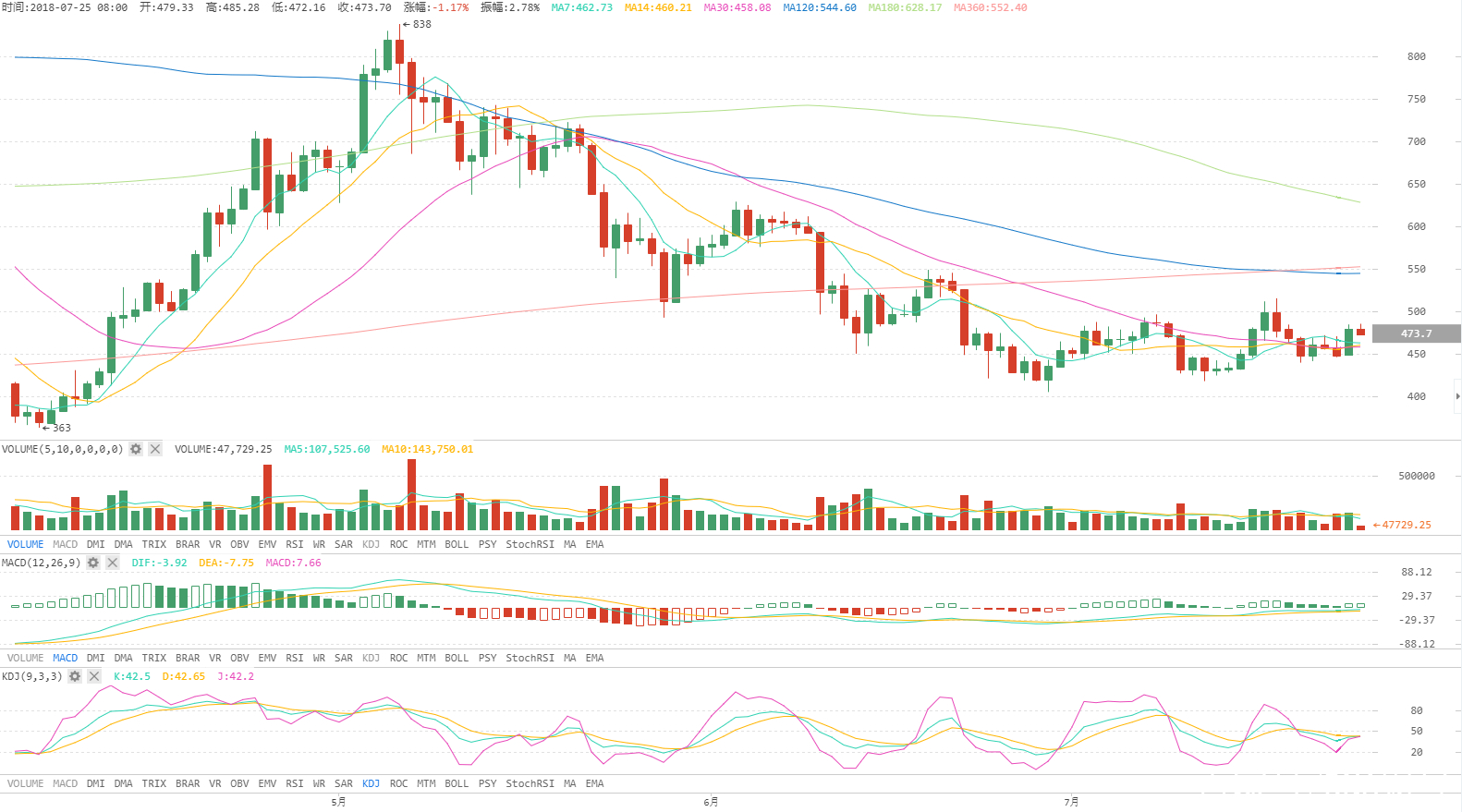Click the J:42.2 KDJ value

coord(236,676)
